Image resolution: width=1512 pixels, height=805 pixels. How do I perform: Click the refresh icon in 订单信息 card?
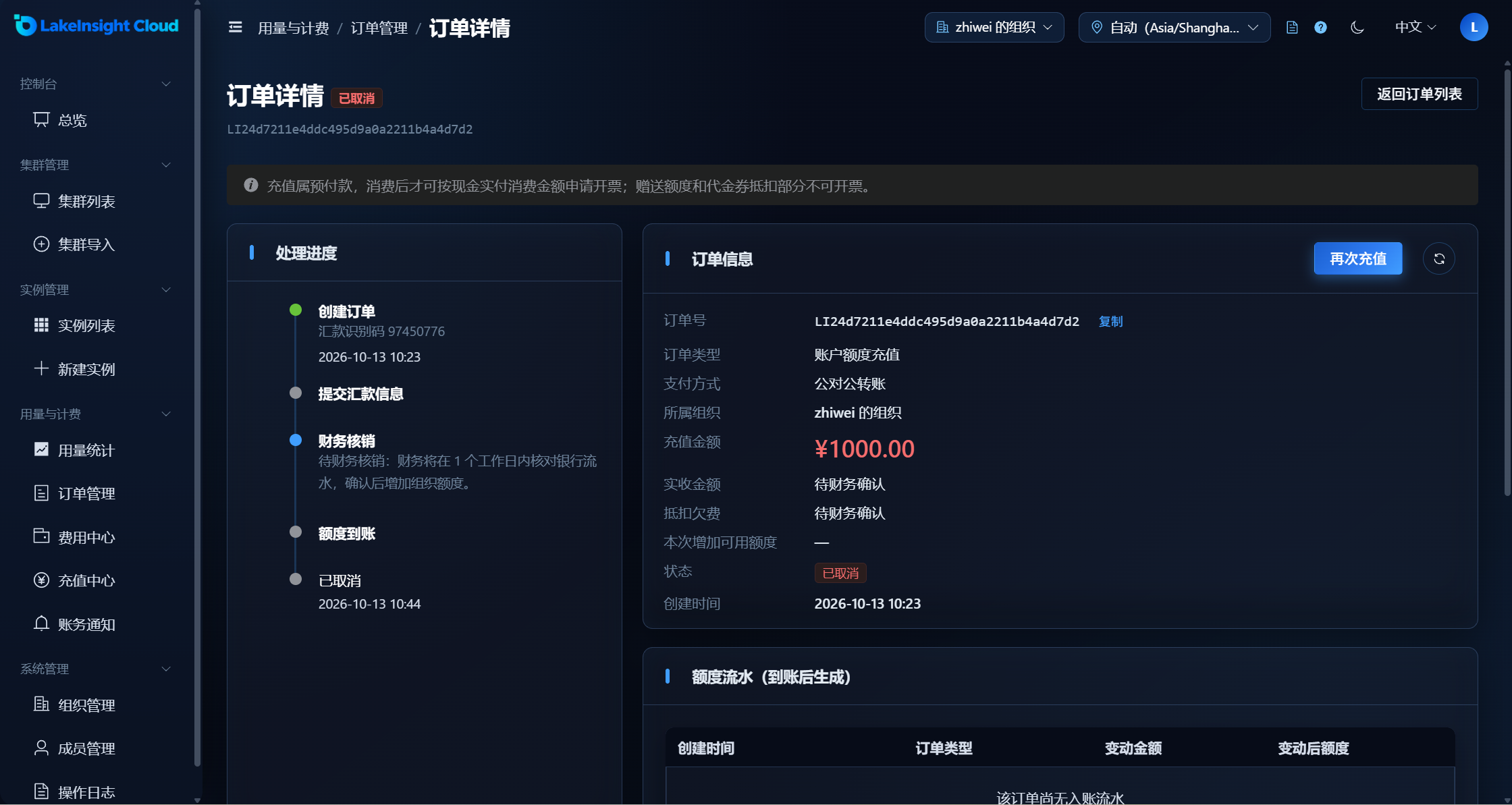(x=1438, y=258)
